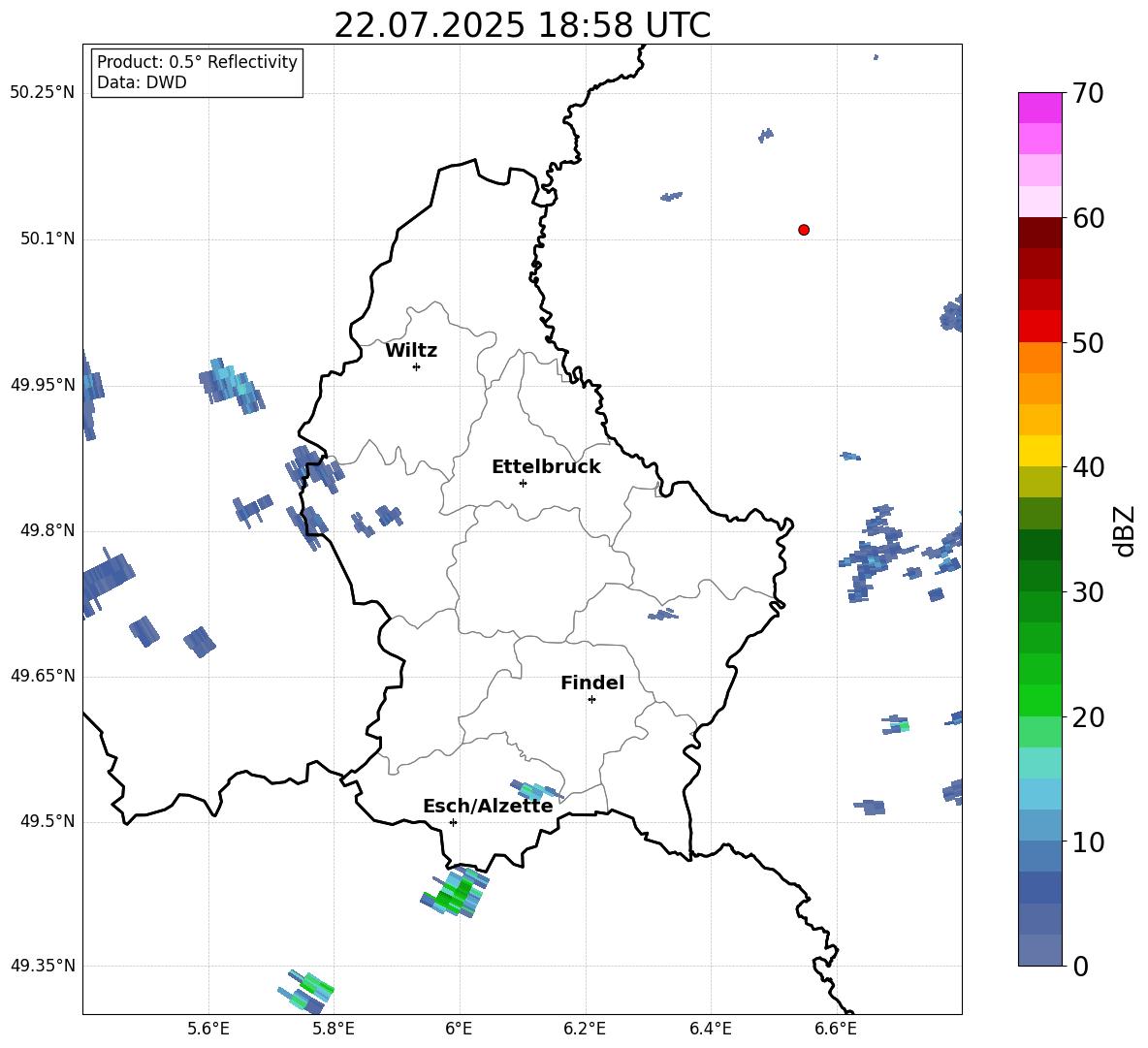
Task: Pick the slate blue swatch above 0
Action: pyautogui.click(x=1040, y=950)
